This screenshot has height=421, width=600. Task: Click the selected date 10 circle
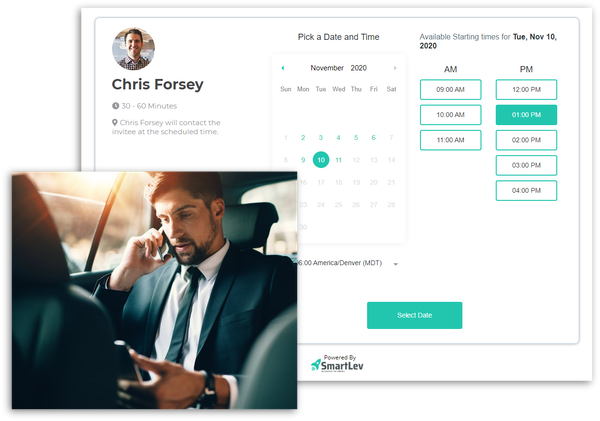tap(321, 160)
